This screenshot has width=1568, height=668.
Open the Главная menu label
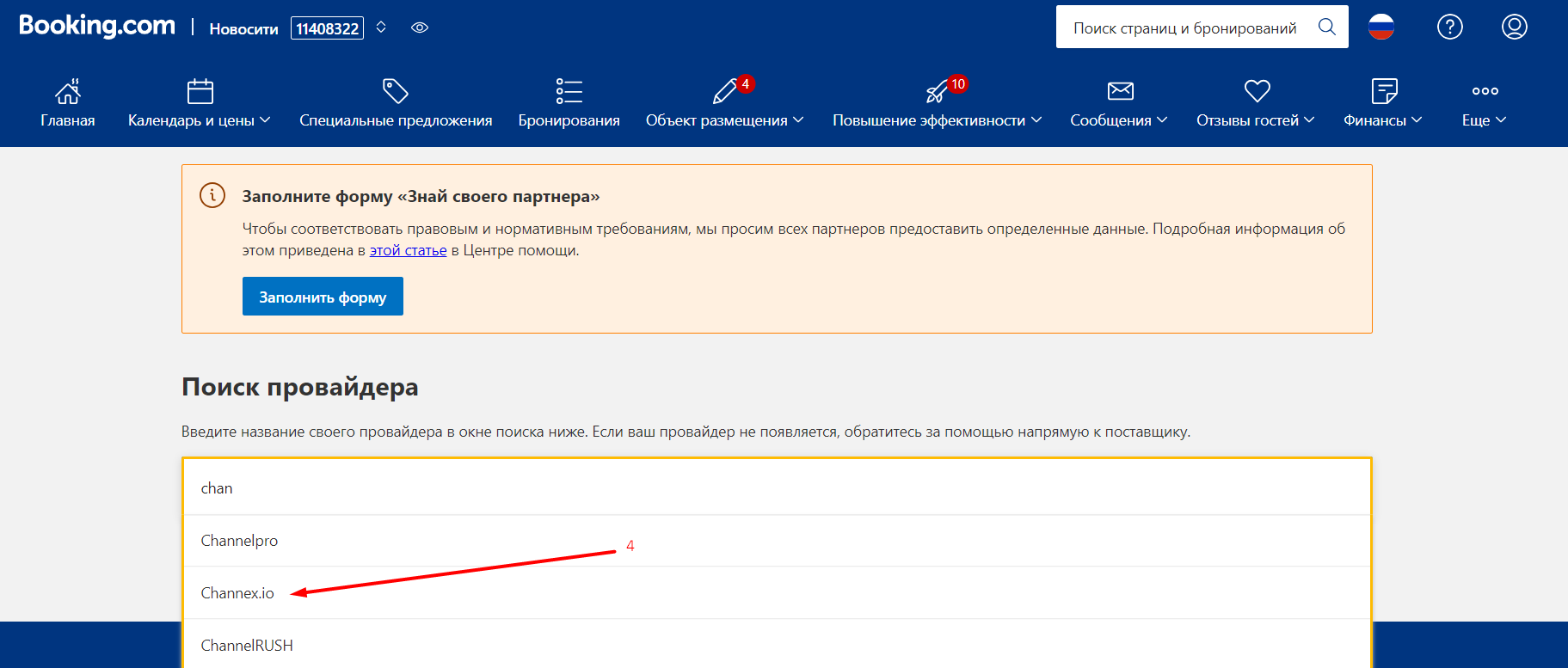(x=68, y=120)
